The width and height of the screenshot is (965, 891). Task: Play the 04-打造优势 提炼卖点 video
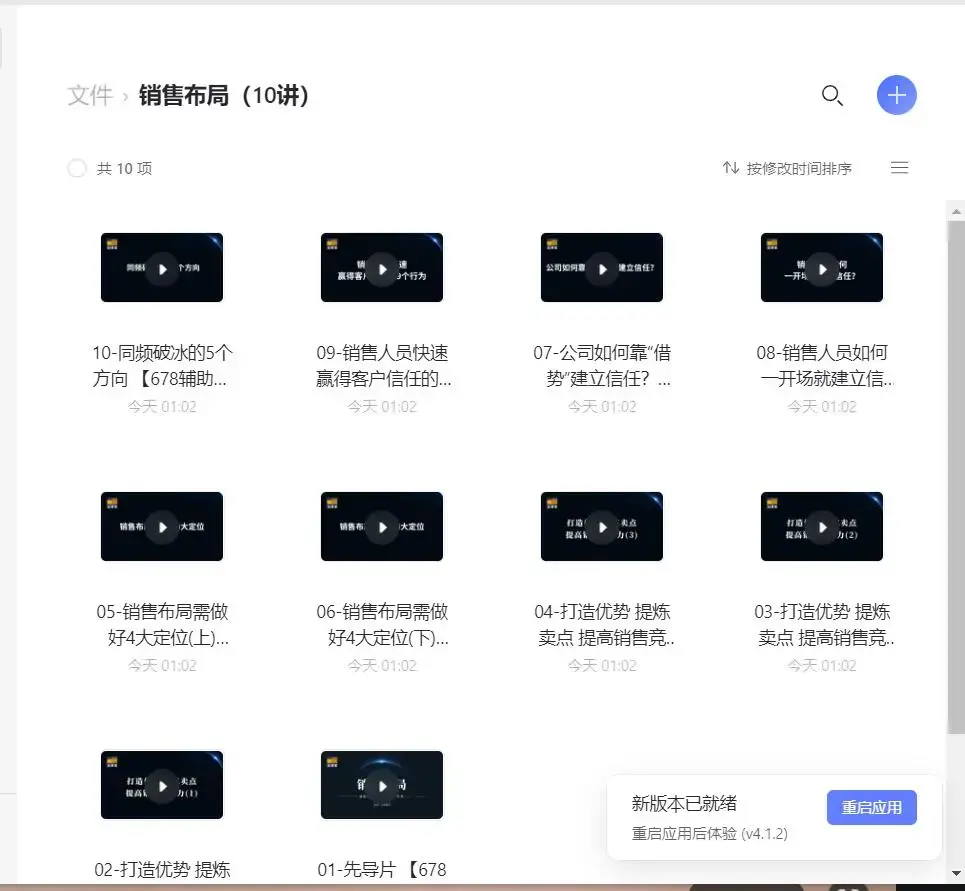point(602,526)
